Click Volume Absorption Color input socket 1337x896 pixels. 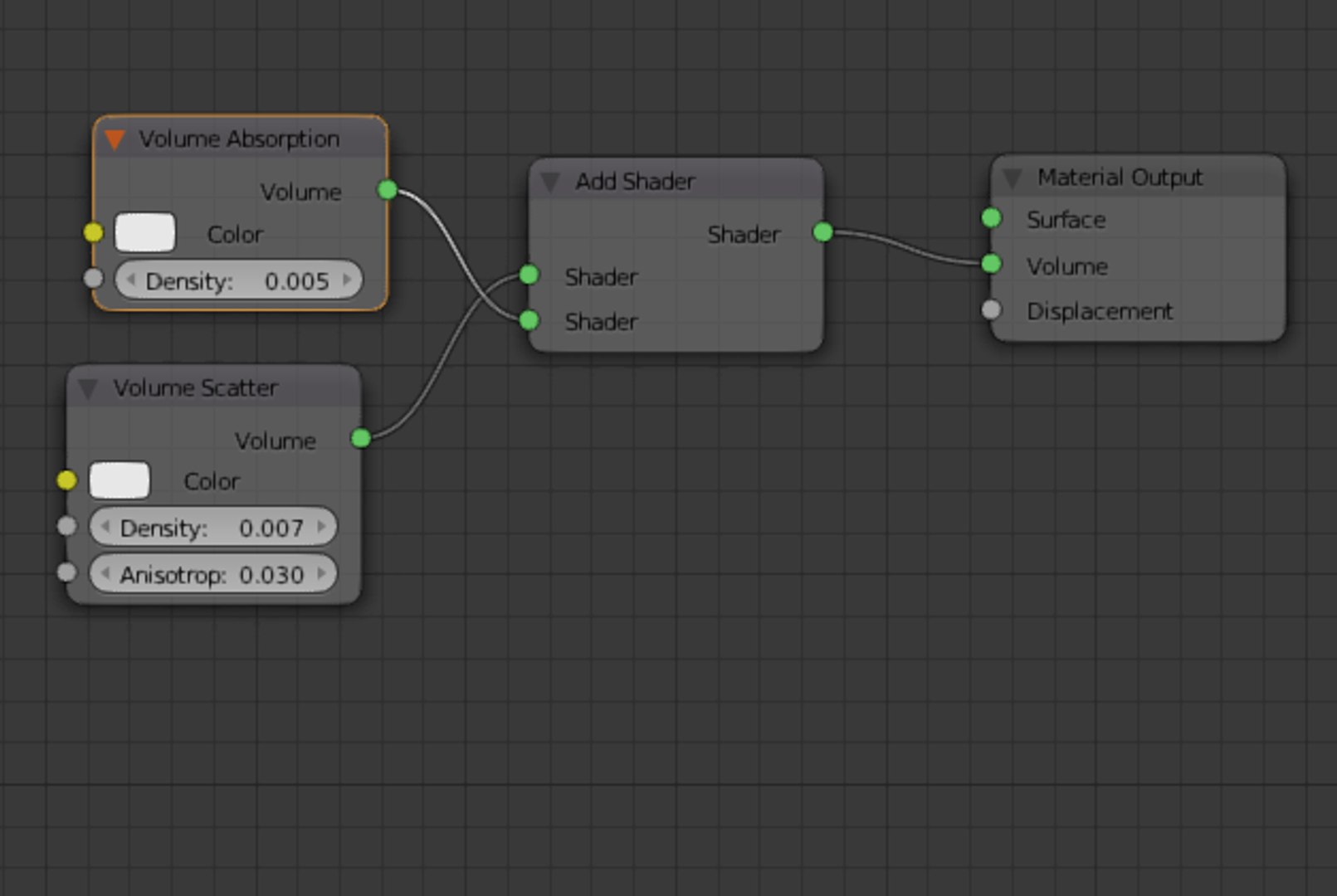click(94, 233)
